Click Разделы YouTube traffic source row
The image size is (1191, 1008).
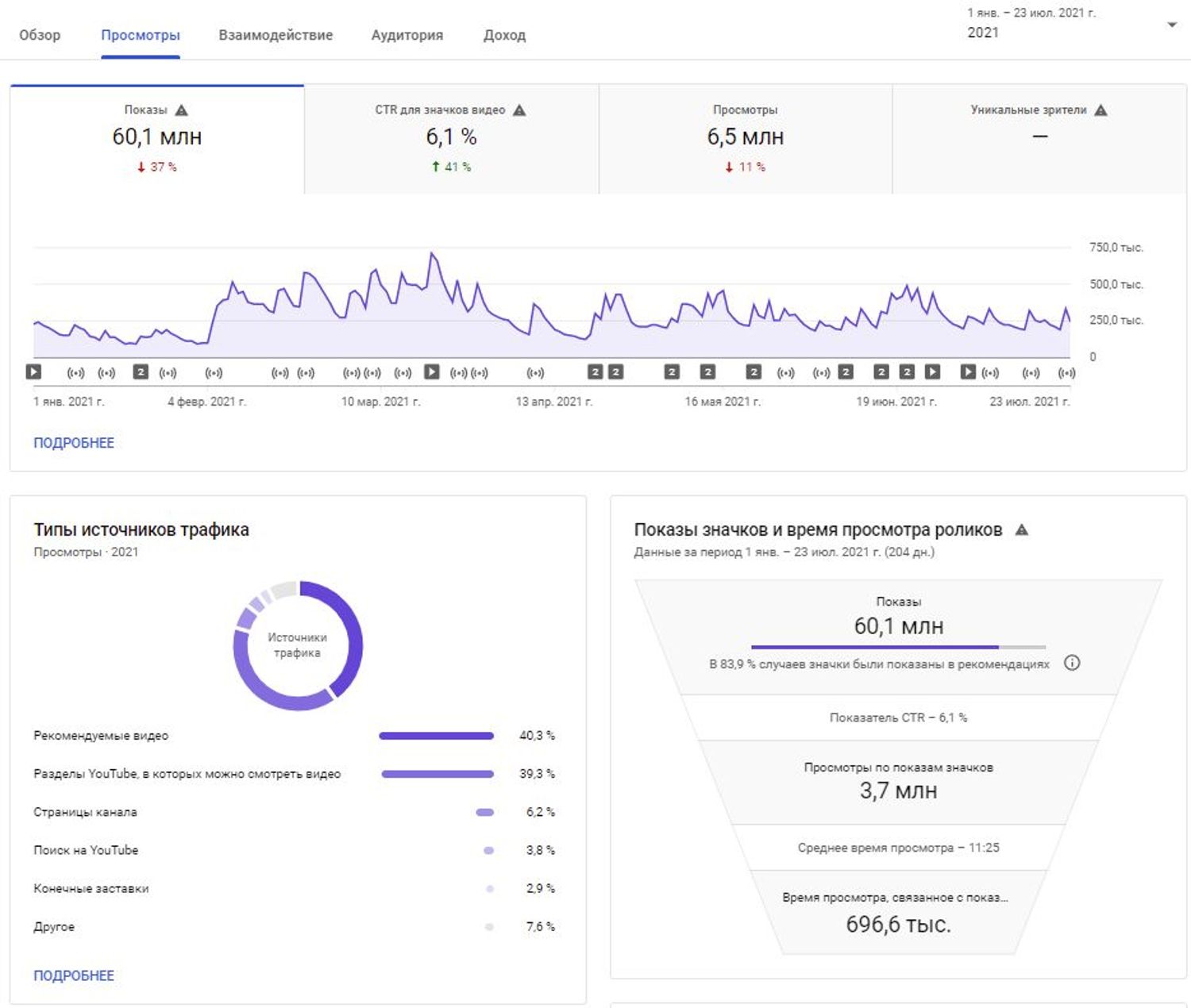click(x=295, y=774)
